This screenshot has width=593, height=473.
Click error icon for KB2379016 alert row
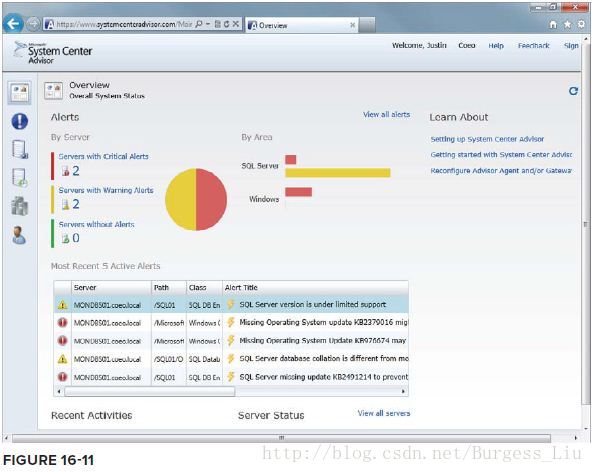(x=62, y=323)
